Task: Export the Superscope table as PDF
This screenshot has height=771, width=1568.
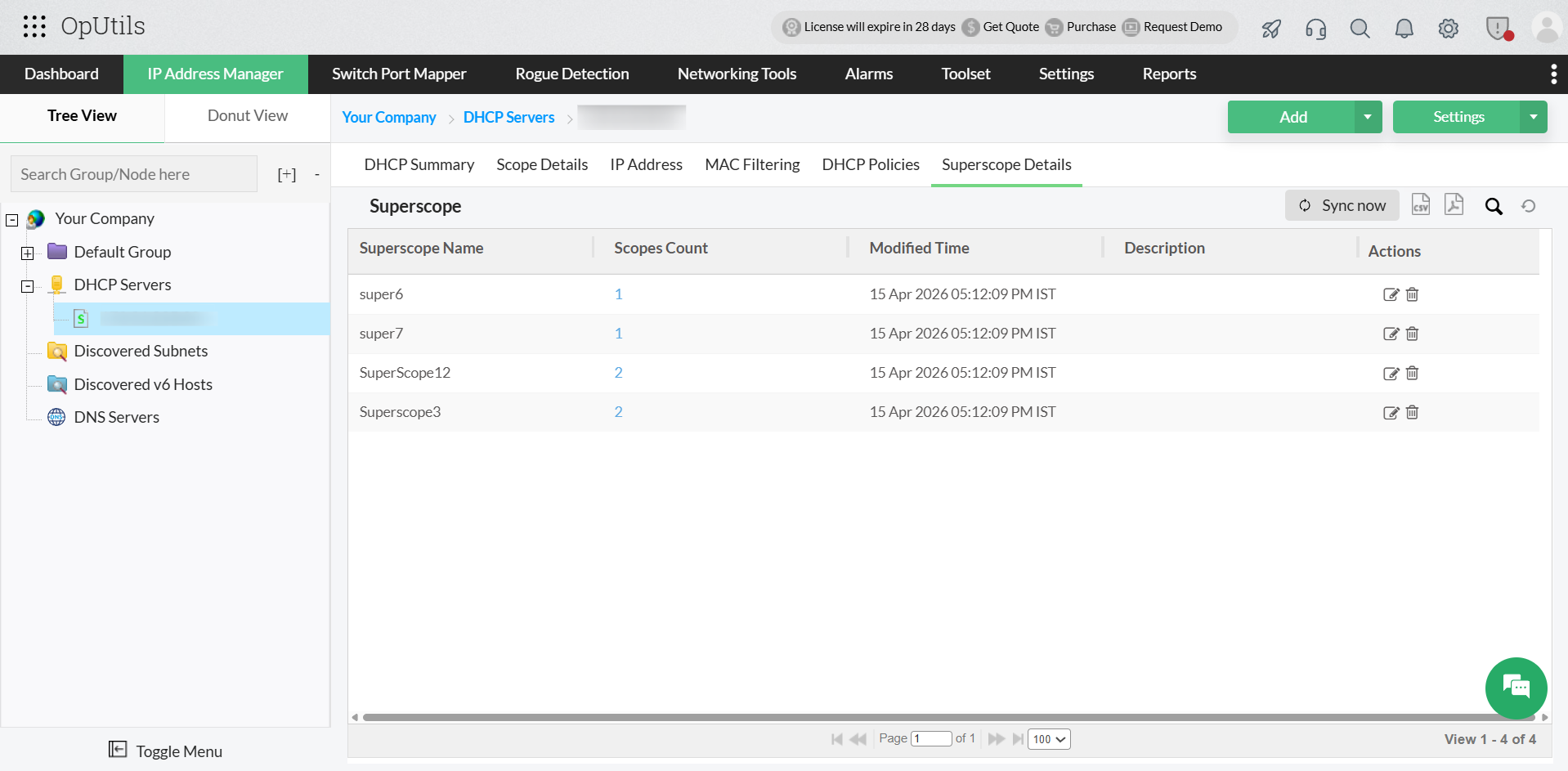Action: click(1454, 204)
